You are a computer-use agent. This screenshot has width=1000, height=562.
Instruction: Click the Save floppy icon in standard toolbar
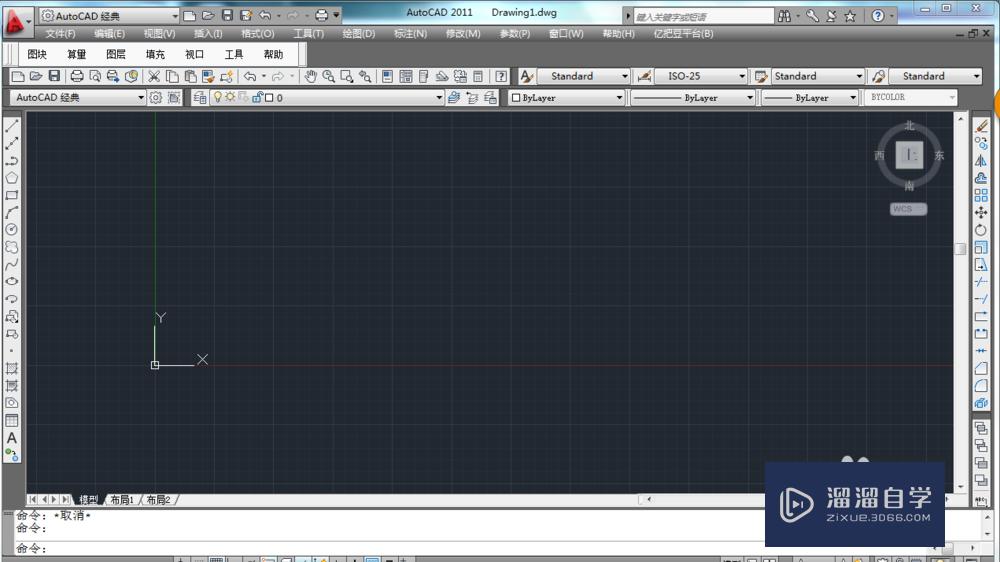click(x=54, y=77)
